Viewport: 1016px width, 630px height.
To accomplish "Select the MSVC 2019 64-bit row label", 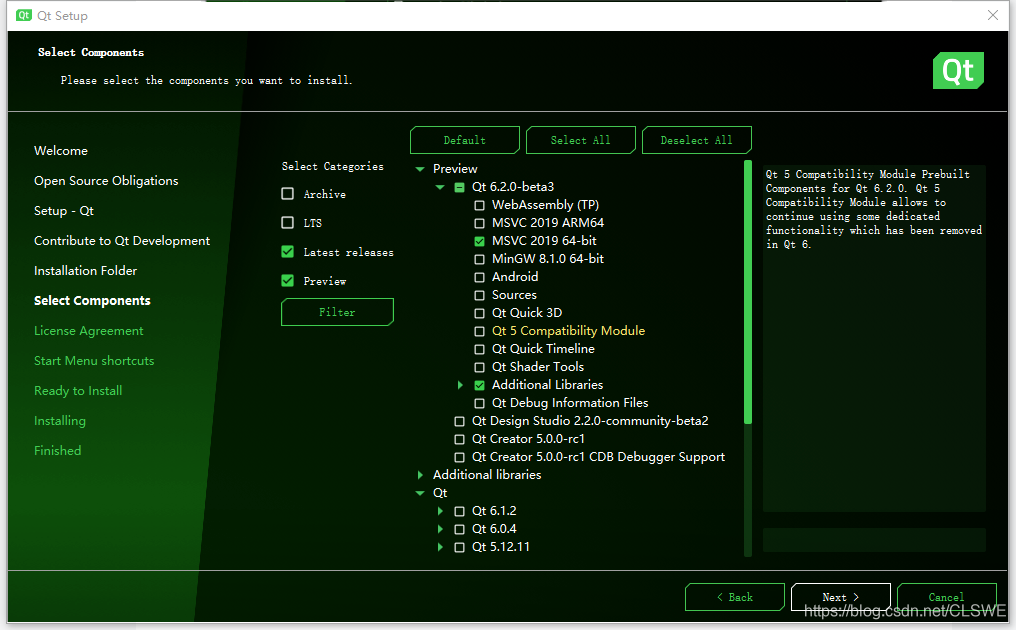I will (544, 240).
